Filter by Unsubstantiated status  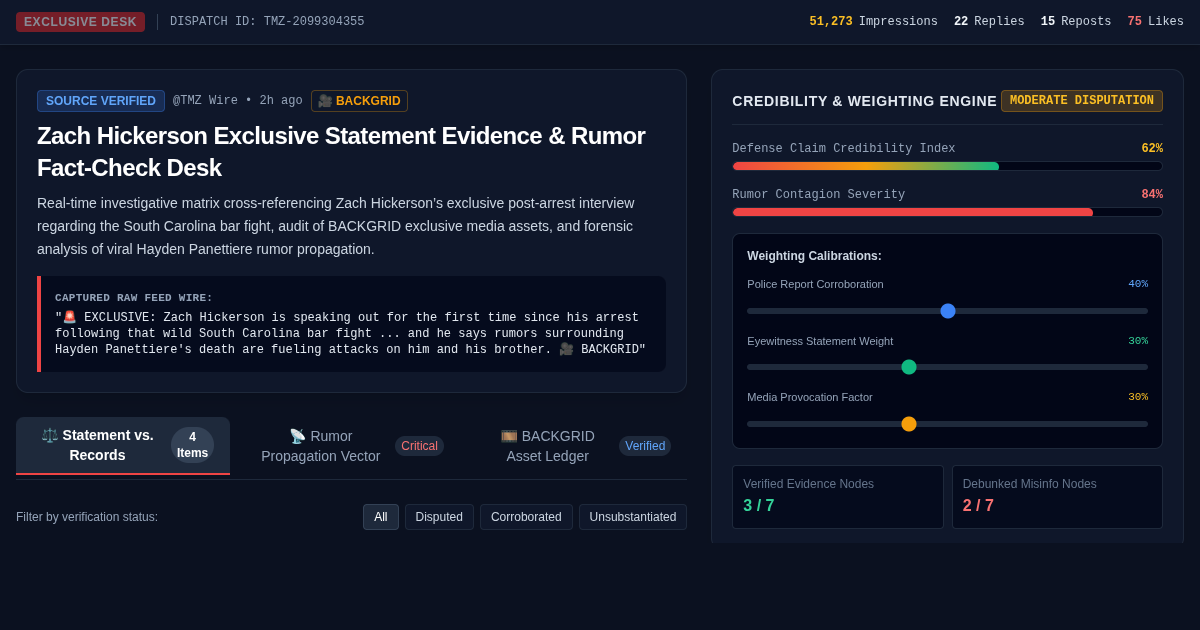(x=633, y=517)
